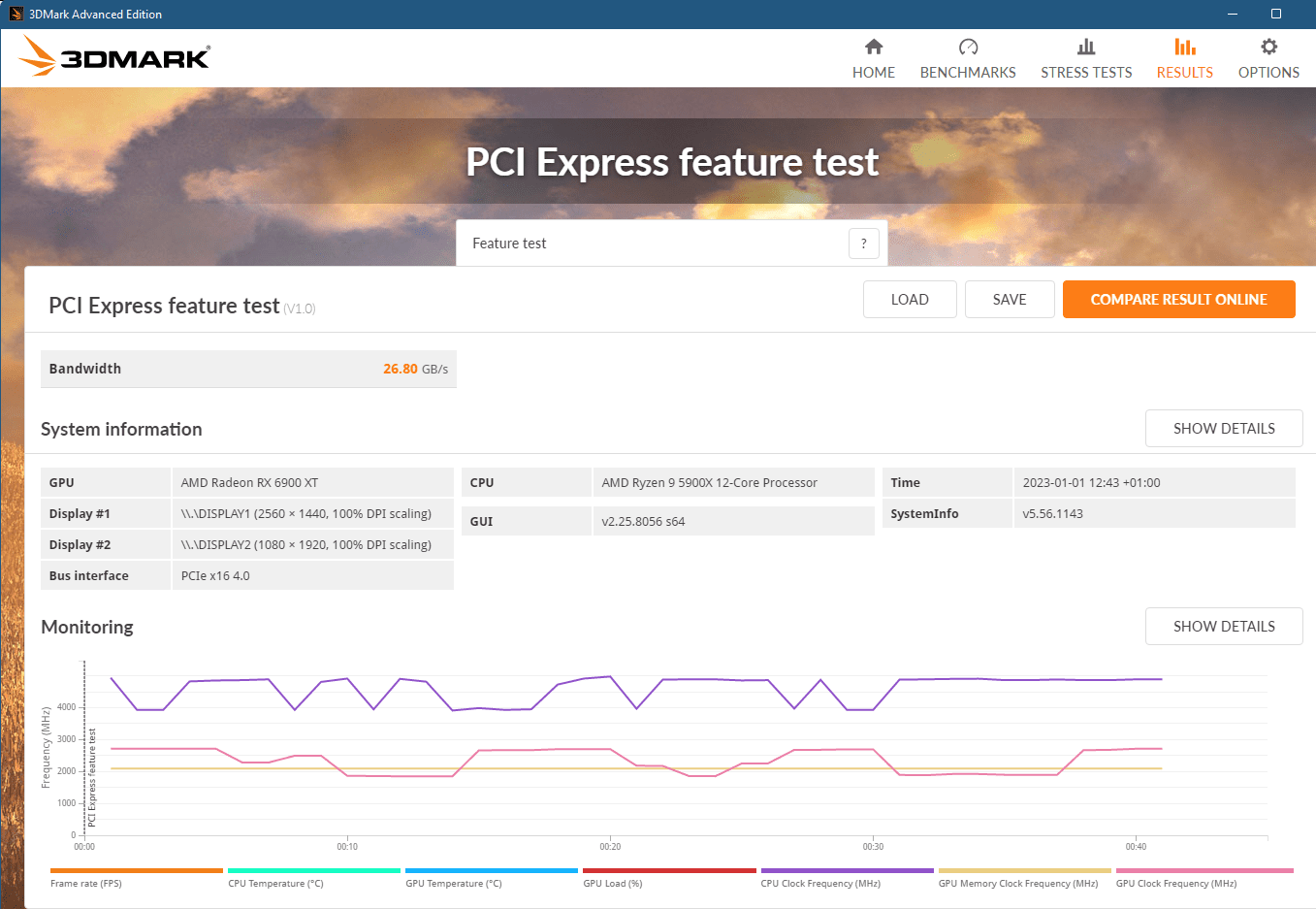This screenshot has width=1316, height=909.
Task: Click the 00:10 time marker on chart
Action: [347, 847]
